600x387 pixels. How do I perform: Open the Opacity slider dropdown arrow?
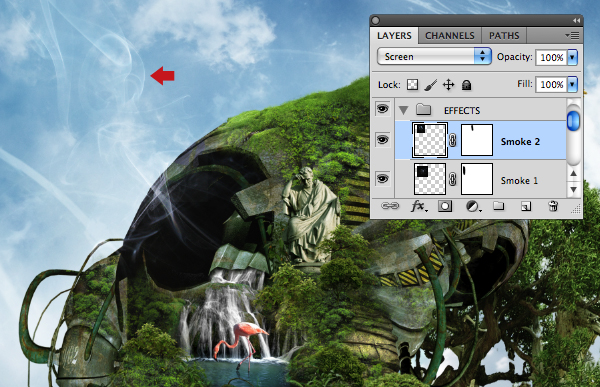(572, 57)
